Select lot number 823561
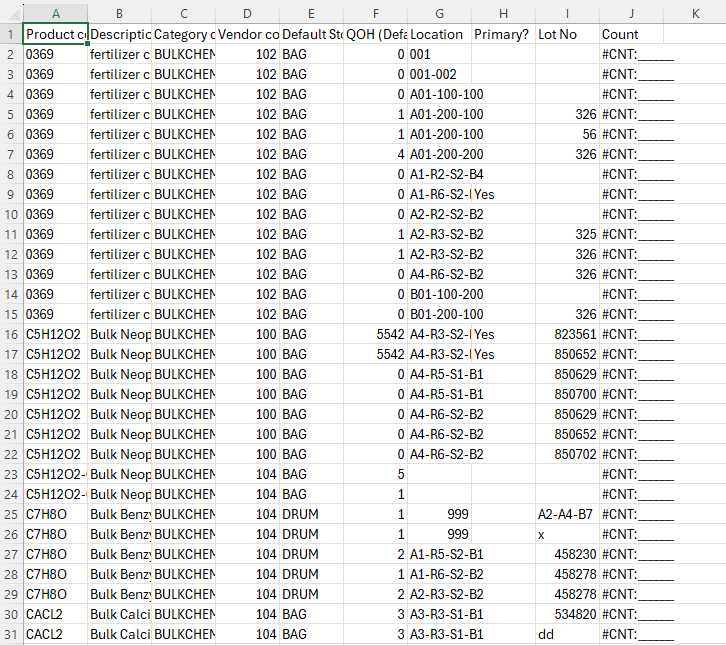This screenshot has height=645, width=726. 567,334
